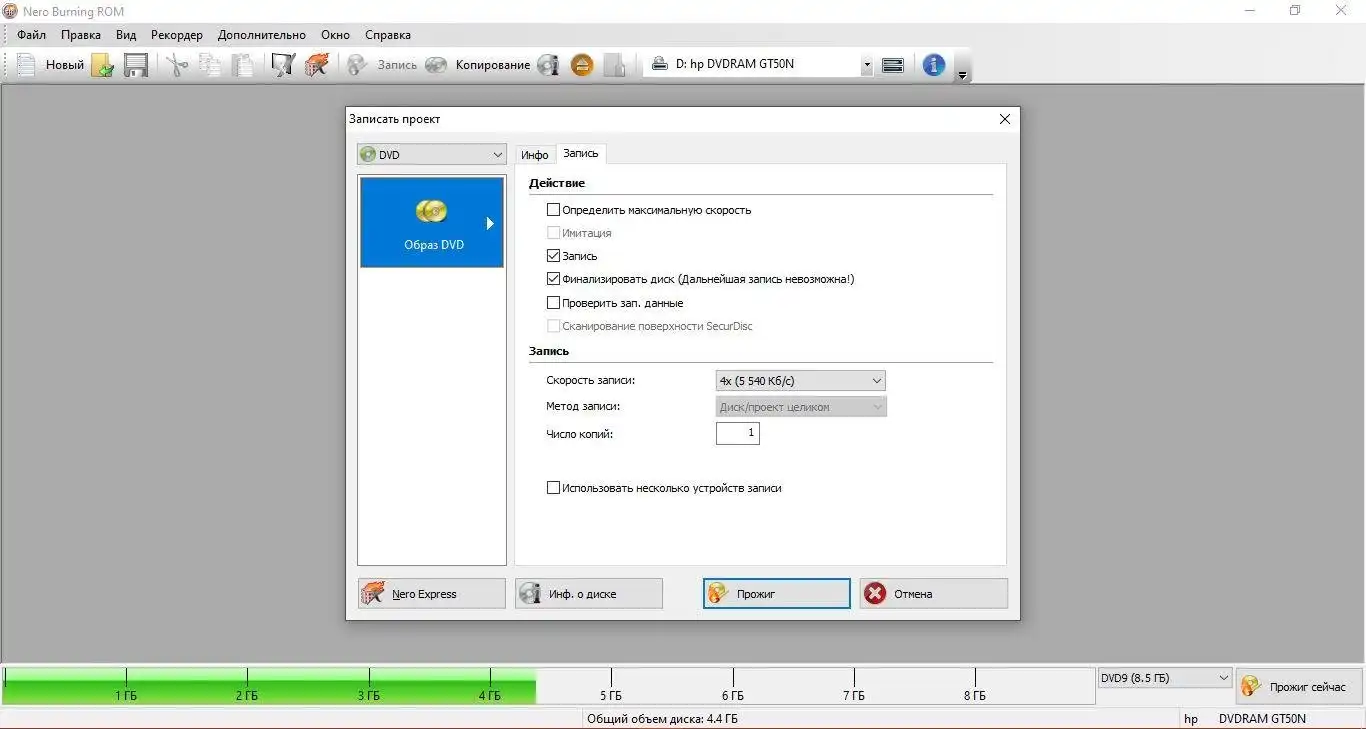Close the Записать проект dialog

[x=1005, y=119]
